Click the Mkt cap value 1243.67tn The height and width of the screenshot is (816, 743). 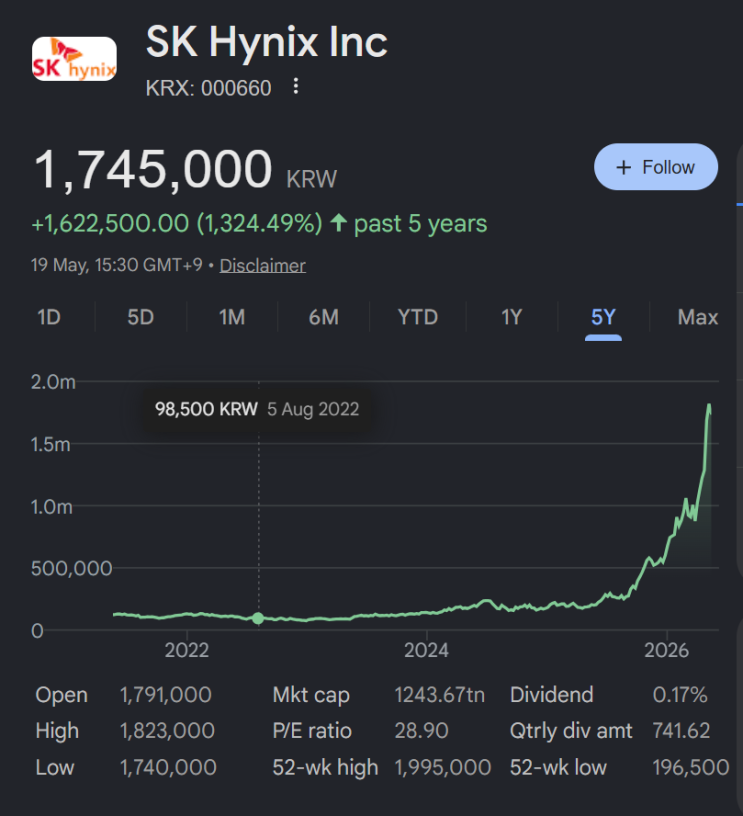click(440, 695)
